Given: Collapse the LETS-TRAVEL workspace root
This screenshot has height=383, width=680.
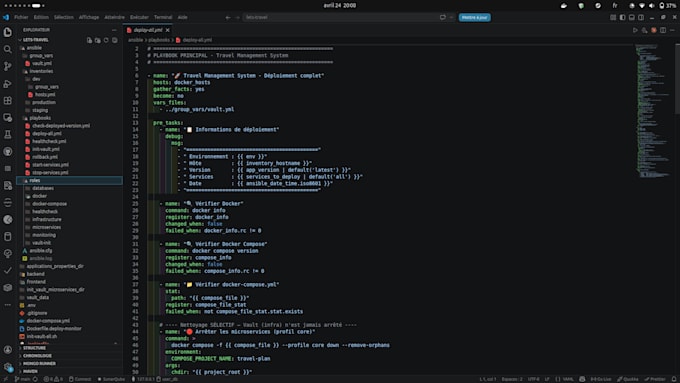Looking at the screenshot, I should click(36, 40).
